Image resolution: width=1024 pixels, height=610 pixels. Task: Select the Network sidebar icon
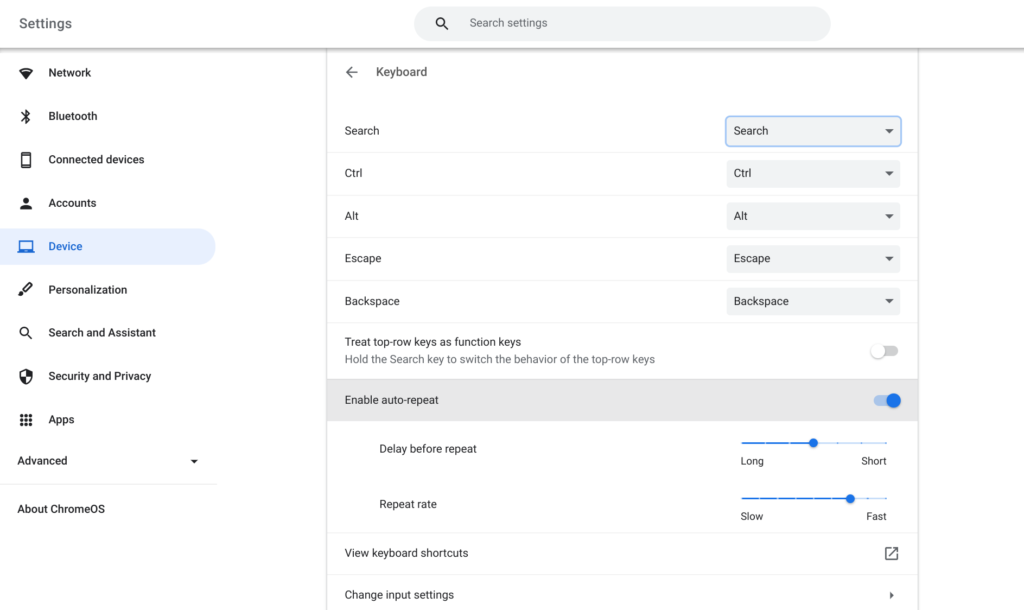27,72
